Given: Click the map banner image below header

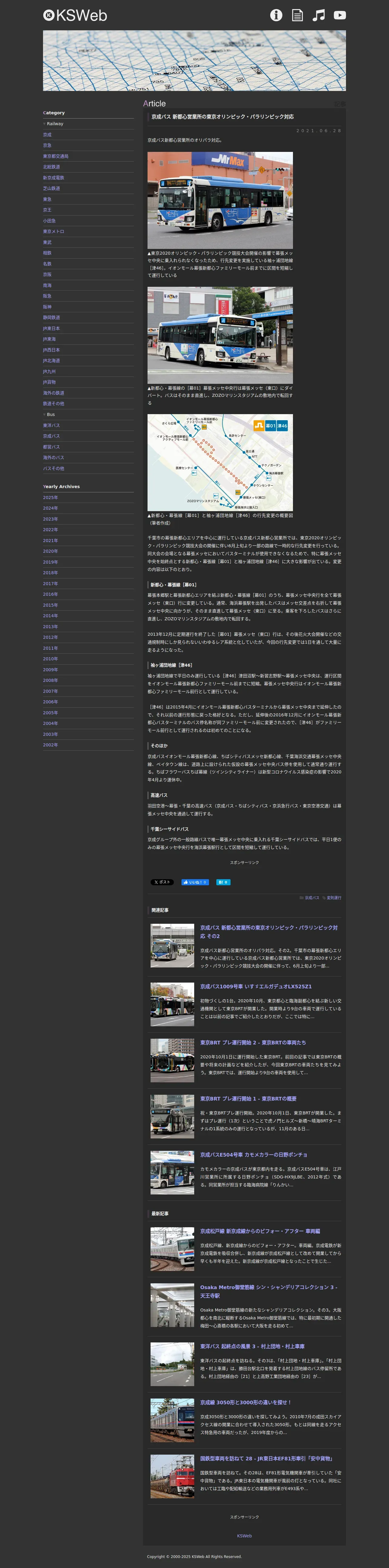Looking at the screenshot, I should click(194, 61).
